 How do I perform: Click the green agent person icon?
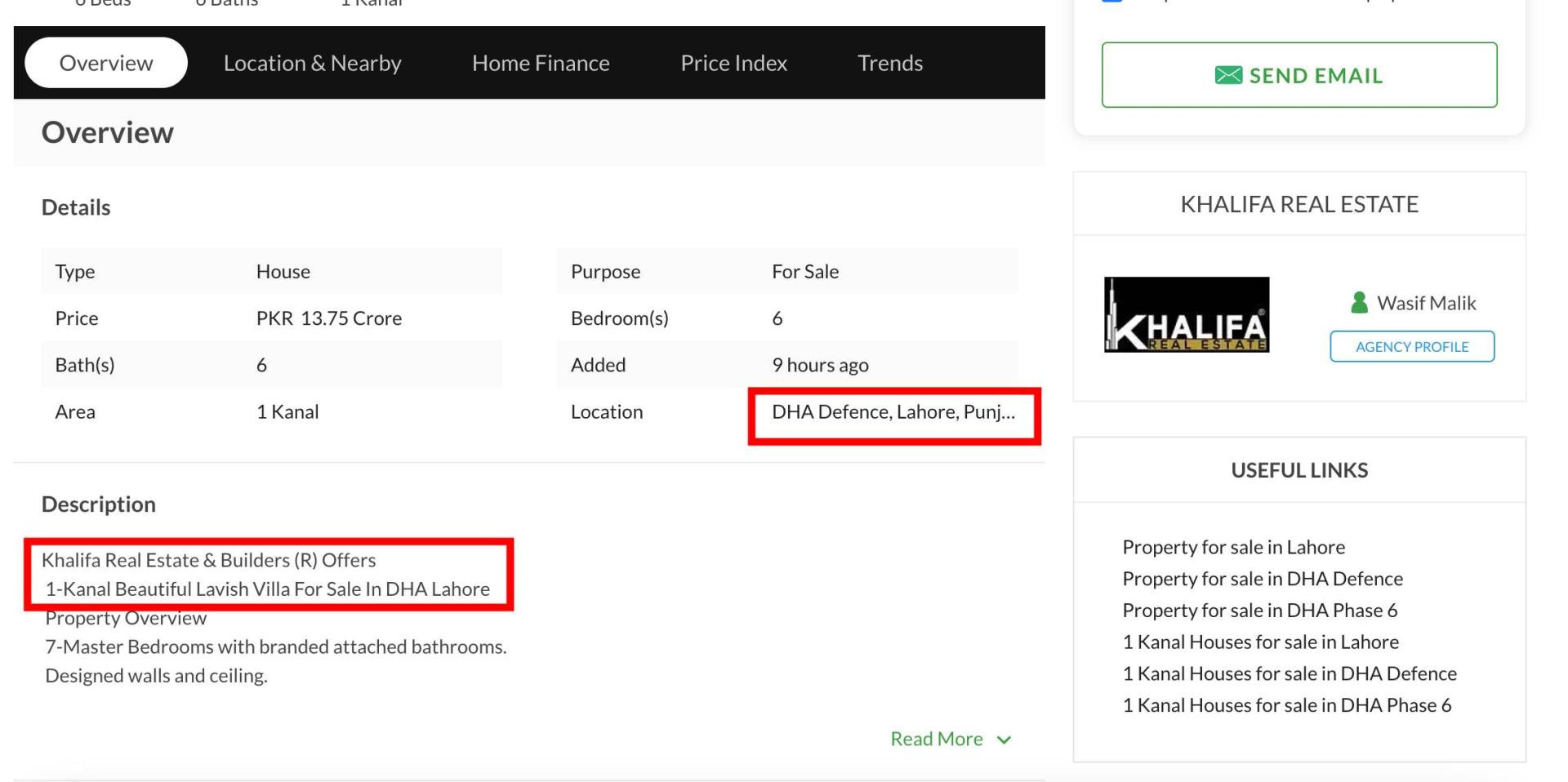point(1359,303)
